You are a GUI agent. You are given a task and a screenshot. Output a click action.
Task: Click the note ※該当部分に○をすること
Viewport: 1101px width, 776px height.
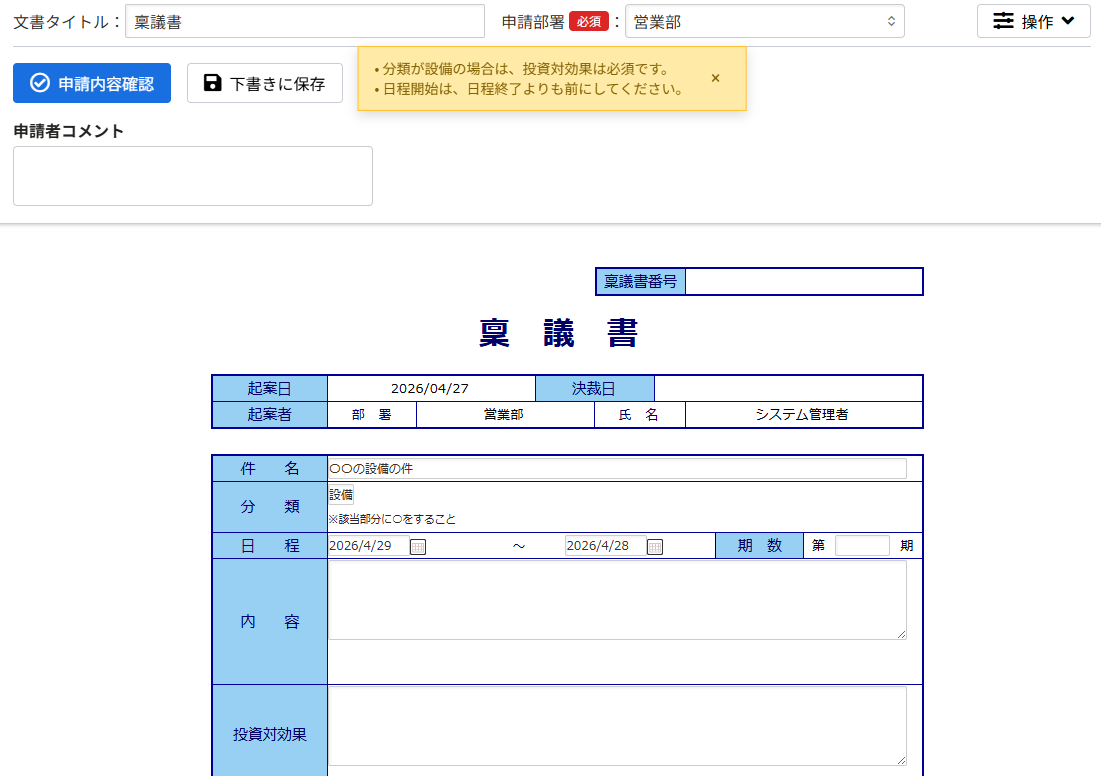(392, 519)
